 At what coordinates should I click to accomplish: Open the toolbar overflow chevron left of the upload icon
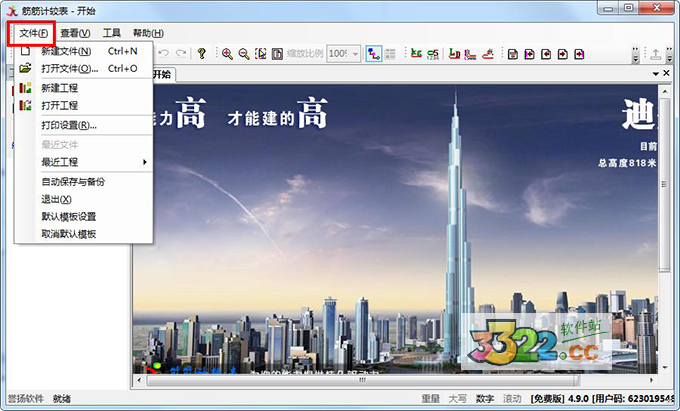(x=635, y=54)
